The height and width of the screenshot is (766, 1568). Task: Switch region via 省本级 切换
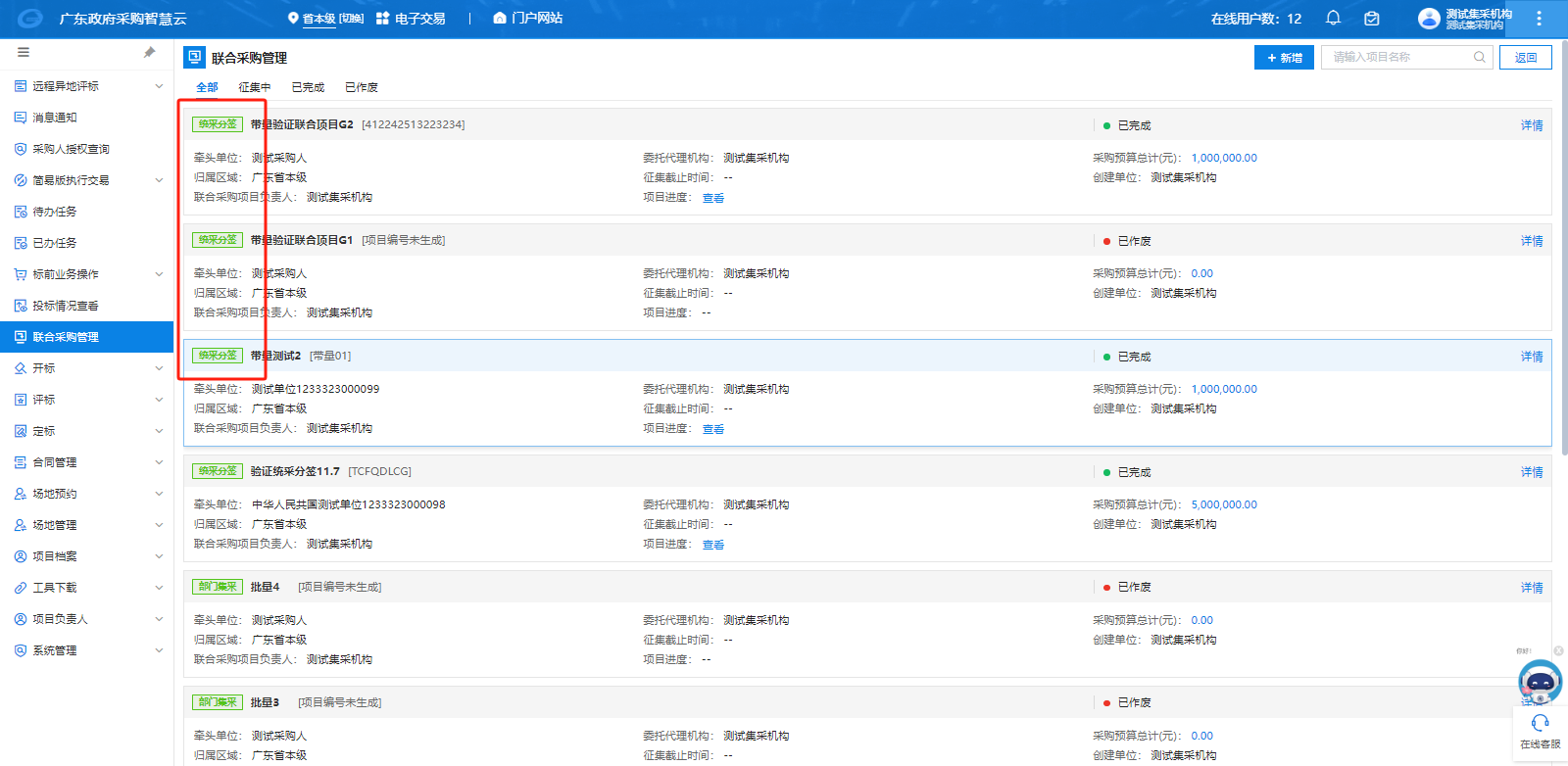coord(325,19)
